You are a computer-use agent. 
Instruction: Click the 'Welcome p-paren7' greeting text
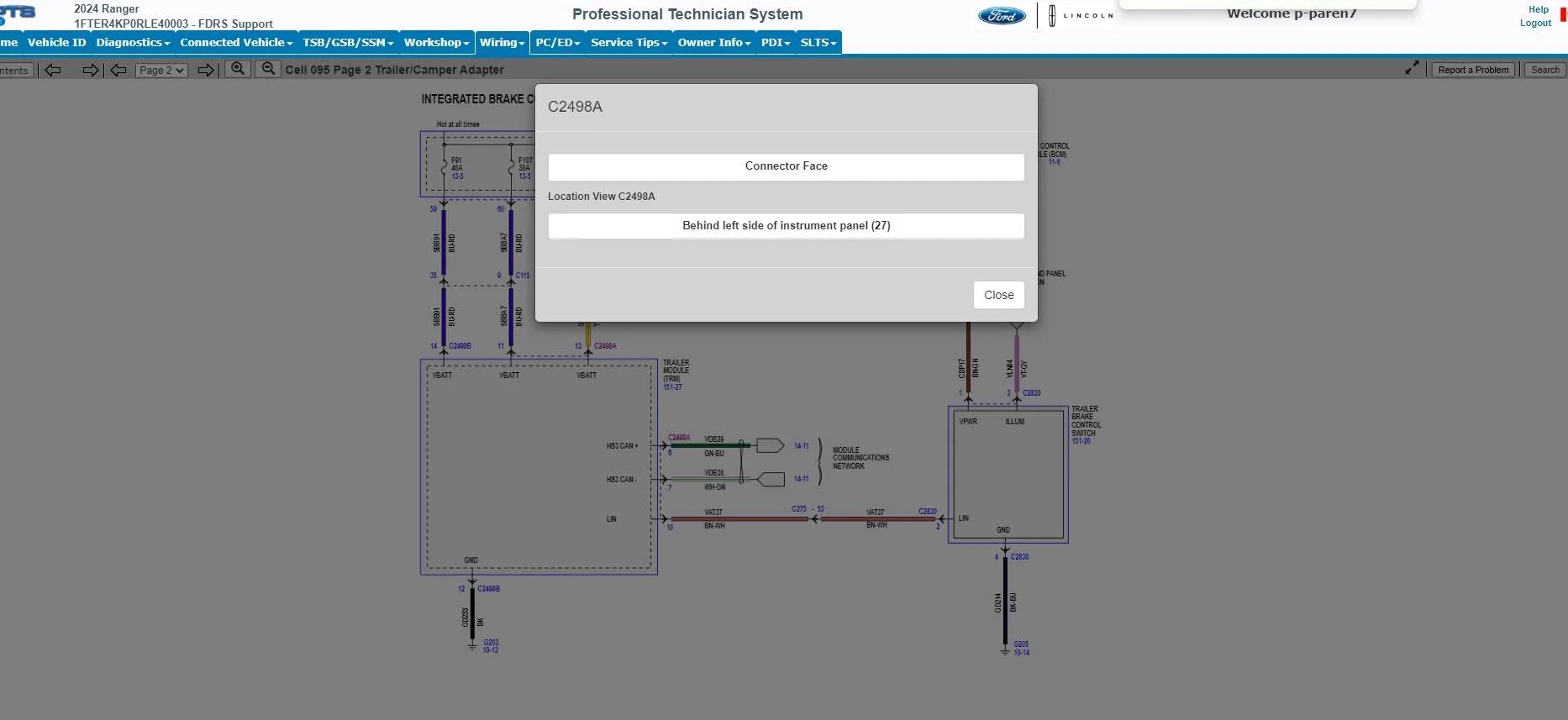click(x=1292, y=13)
